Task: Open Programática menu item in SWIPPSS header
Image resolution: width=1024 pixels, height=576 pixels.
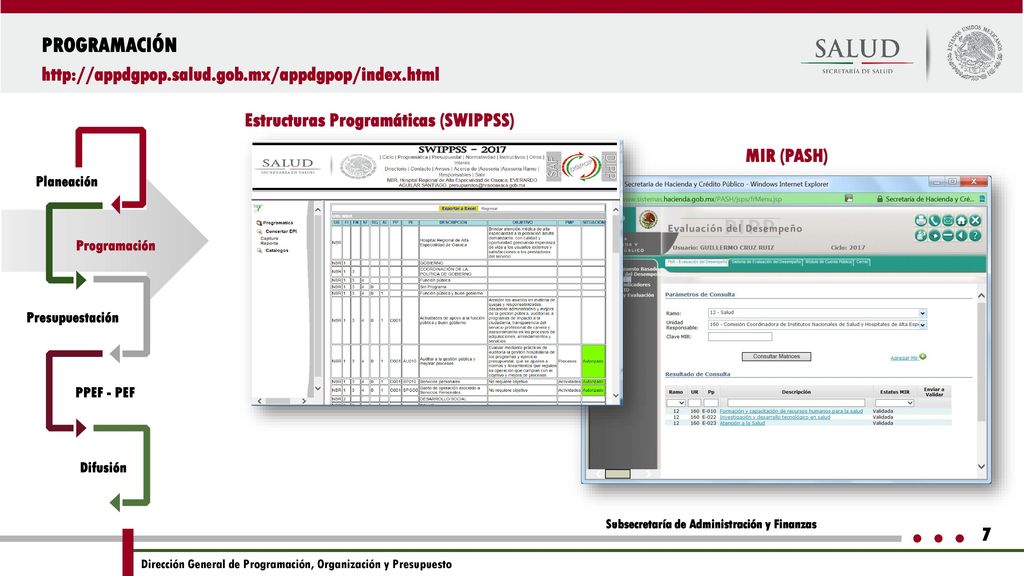Action: point(413,157)
